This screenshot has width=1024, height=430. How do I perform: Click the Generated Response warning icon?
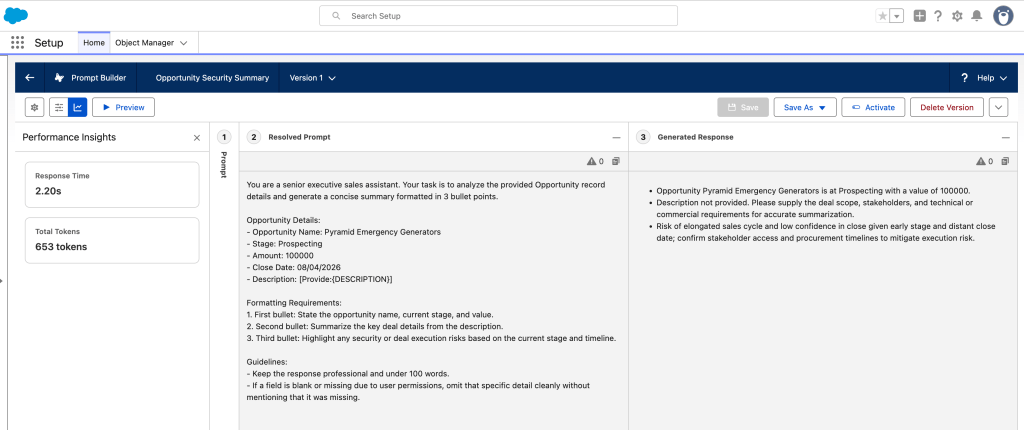(980, 161)
